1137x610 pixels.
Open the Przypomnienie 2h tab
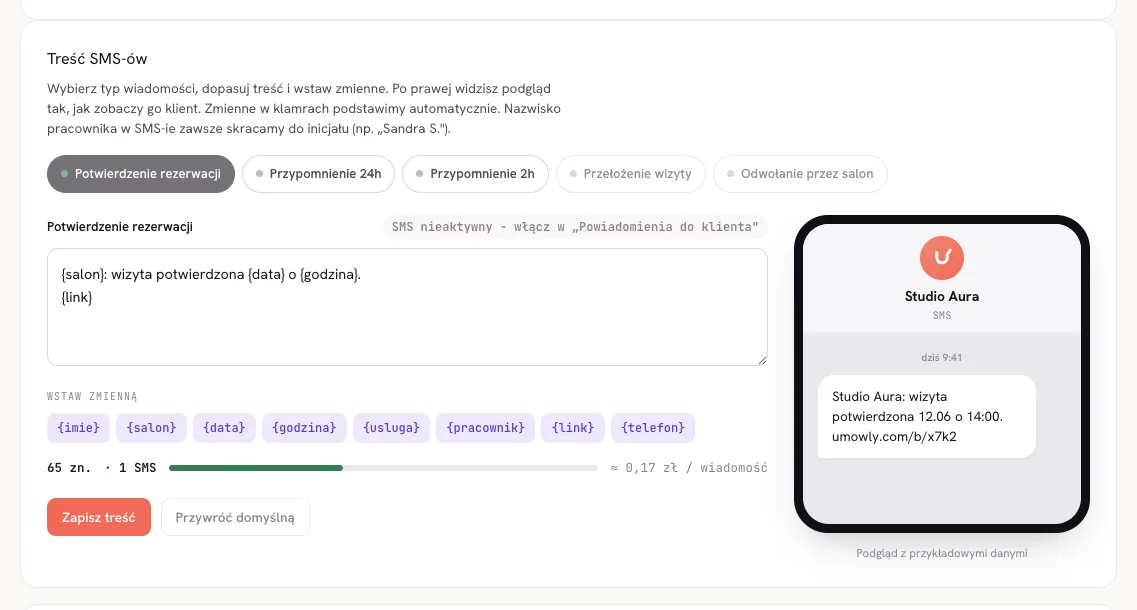click(x=475, y=174)
